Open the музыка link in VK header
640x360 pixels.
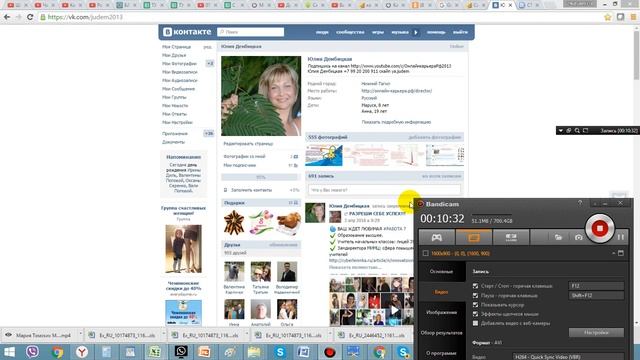pyautogui.click(x=400, y=32)
